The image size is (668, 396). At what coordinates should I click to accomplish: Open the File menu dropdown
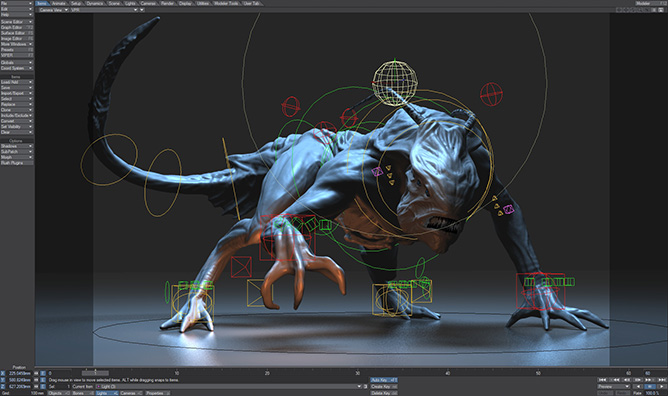(x=17, y=3)
